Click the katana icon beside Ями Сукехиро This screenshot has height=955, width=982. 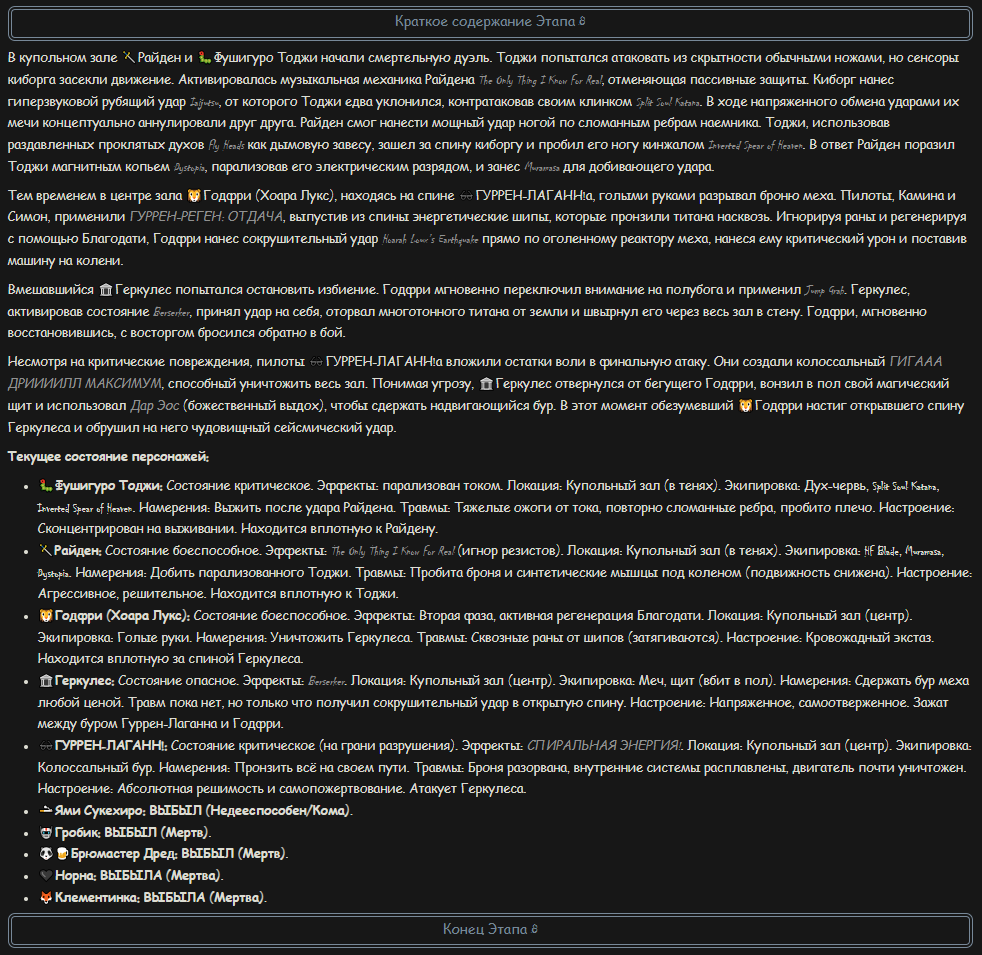coord(46,810)
